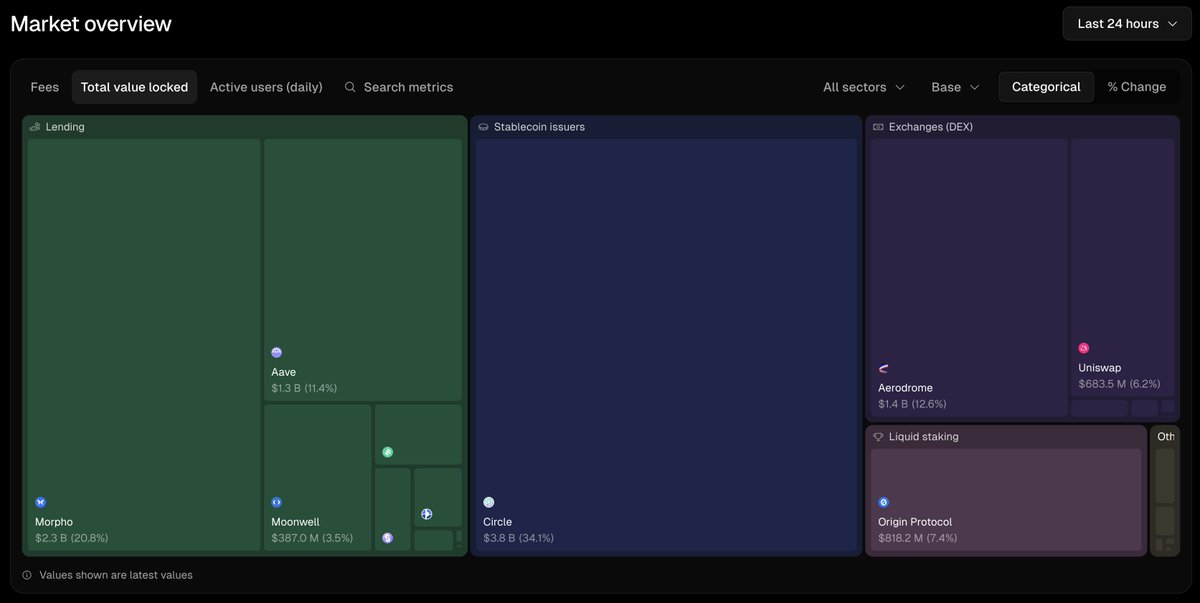Screen dimensions: 1200x603
Task: Click the blue-white logo in the small Lending tile
Action: [x=427, y=514]
